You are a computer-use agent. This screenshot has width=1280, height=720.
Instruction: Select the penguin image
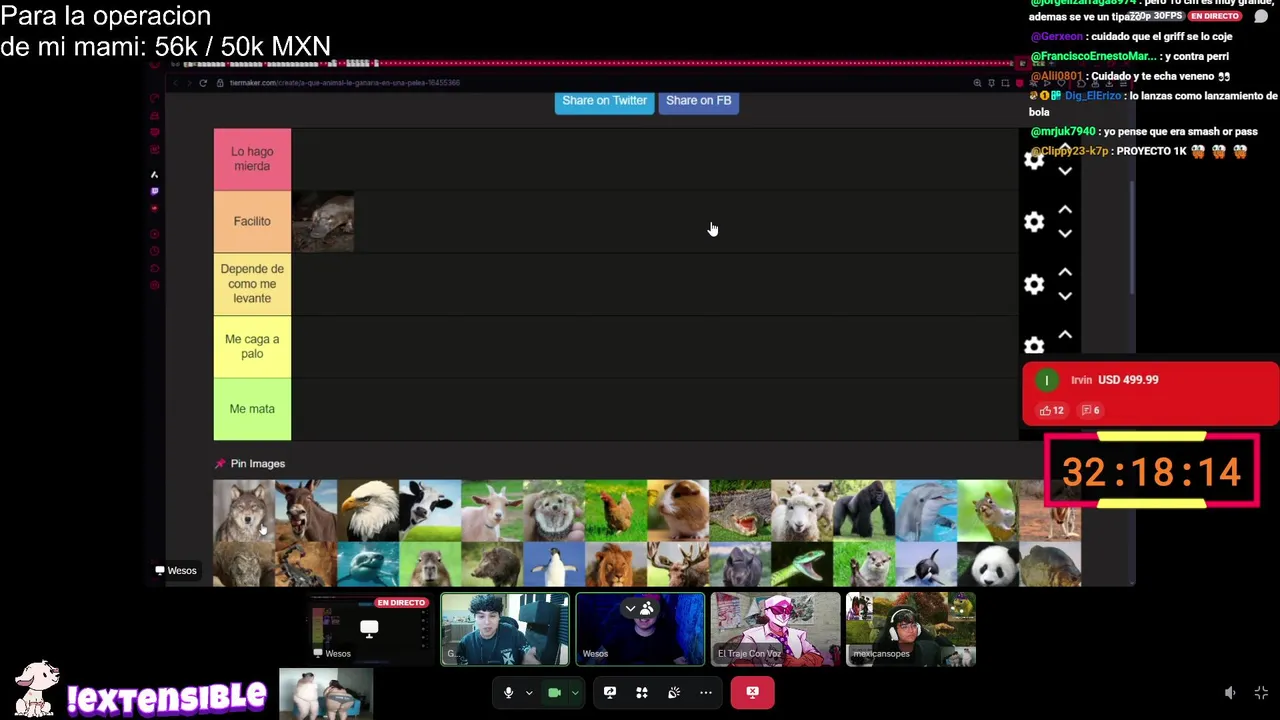554,564
